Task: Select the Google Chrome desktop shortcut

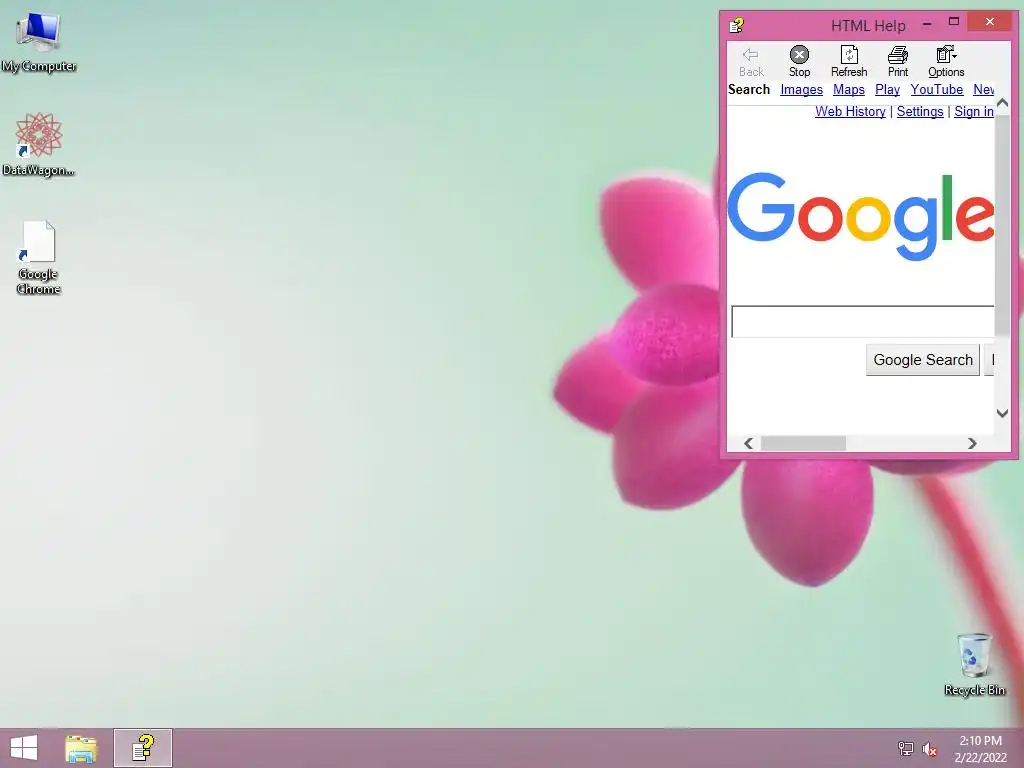Action: pyautogui.click(x=39, y=258)
